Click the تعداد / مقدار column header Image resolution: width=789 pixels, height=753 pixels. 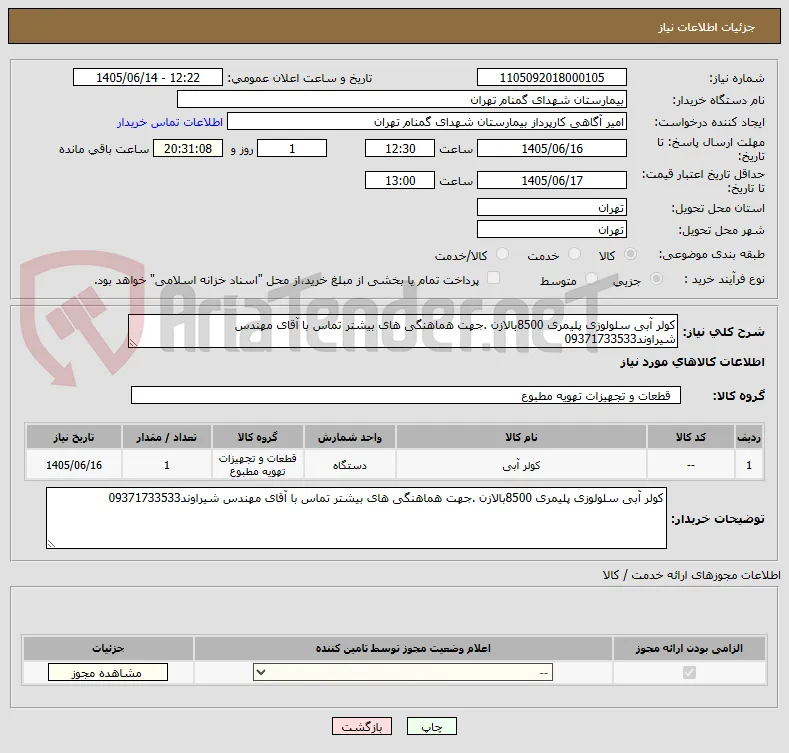click(x=167, y=437)
